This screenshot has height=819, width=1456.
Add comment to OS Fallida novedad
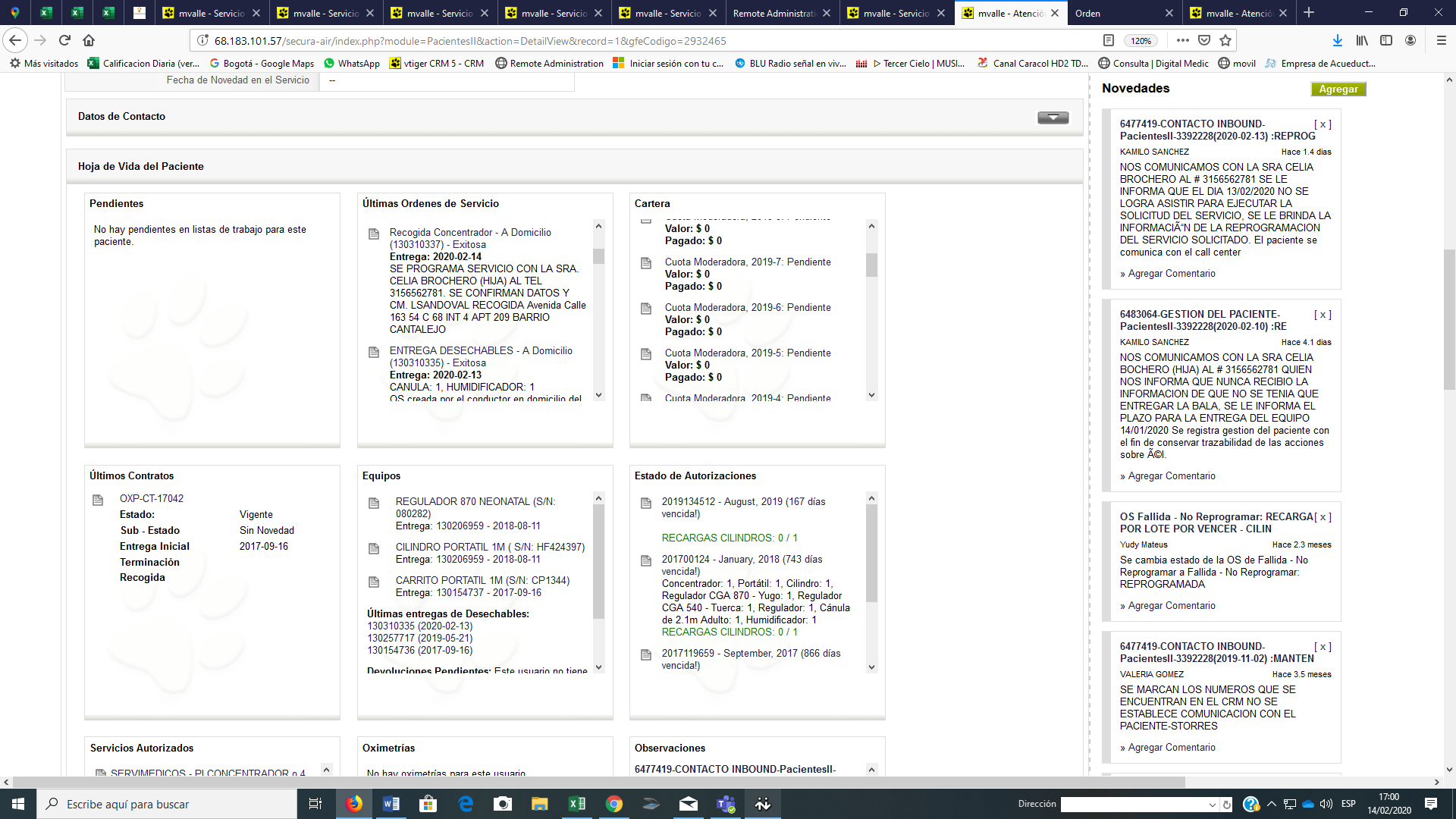[1172, 606]
